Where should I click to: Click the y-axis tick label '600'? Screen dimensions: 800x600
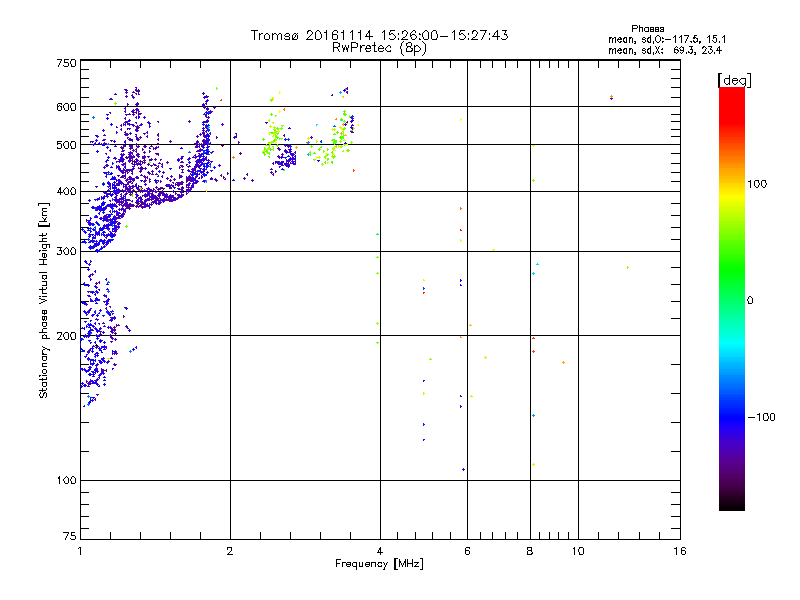[66, 107]
